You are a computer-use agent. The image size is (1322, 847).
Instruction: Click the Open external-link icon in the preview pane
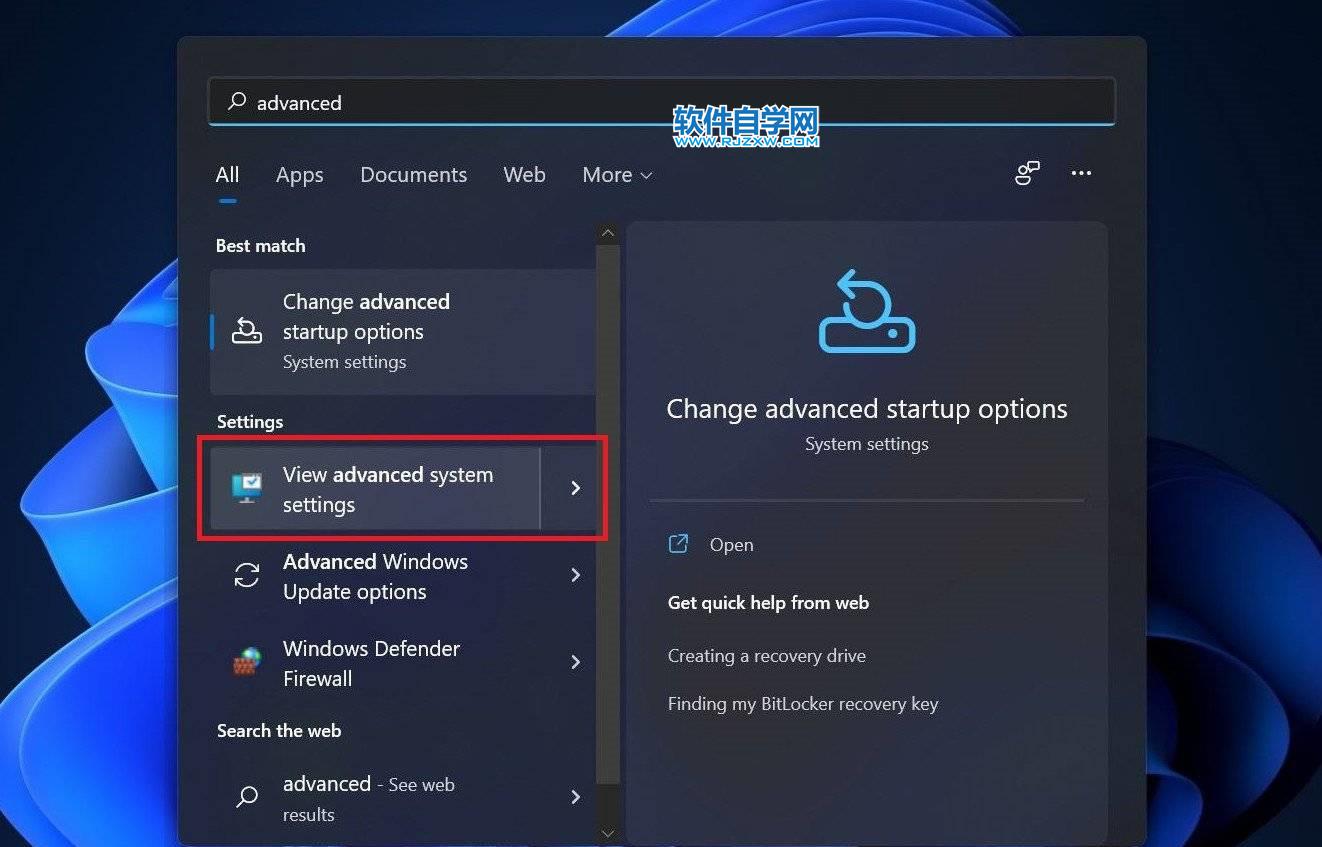click(678, 544)
